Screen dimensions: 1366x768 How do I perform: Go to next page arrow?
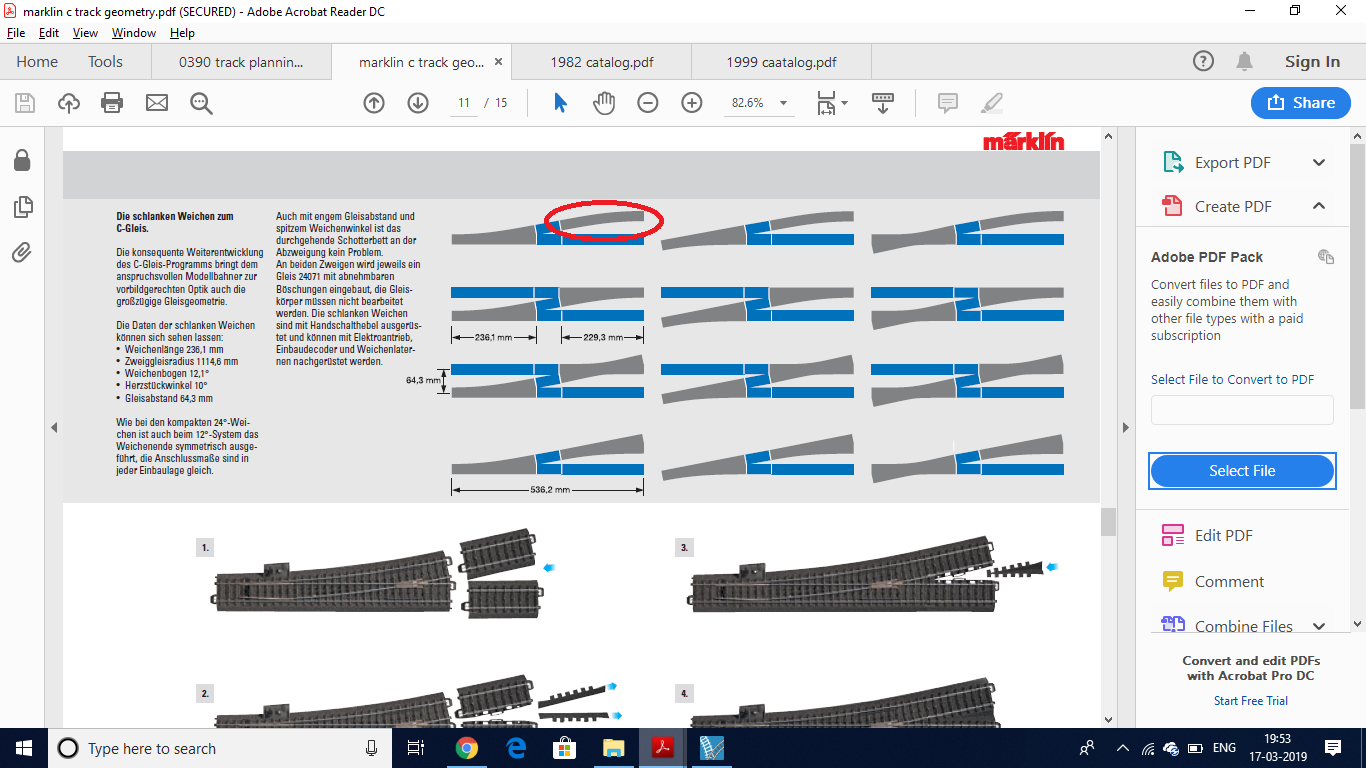click(418, 103)
